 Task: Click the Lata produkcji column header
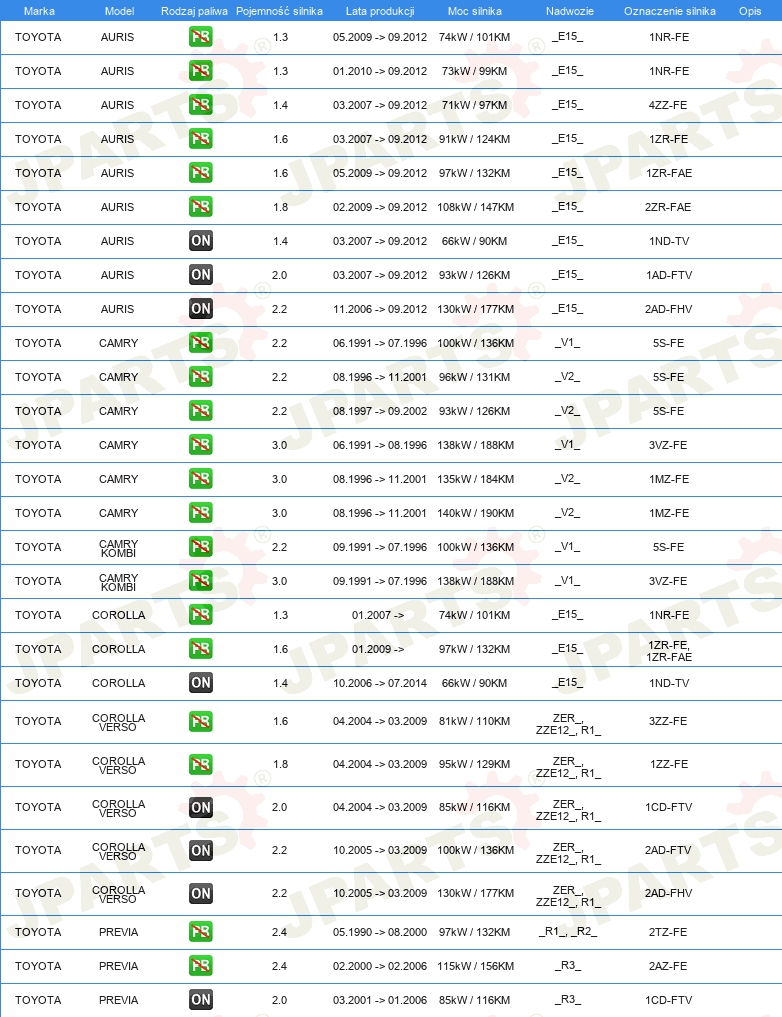click(x=380, y=11)
